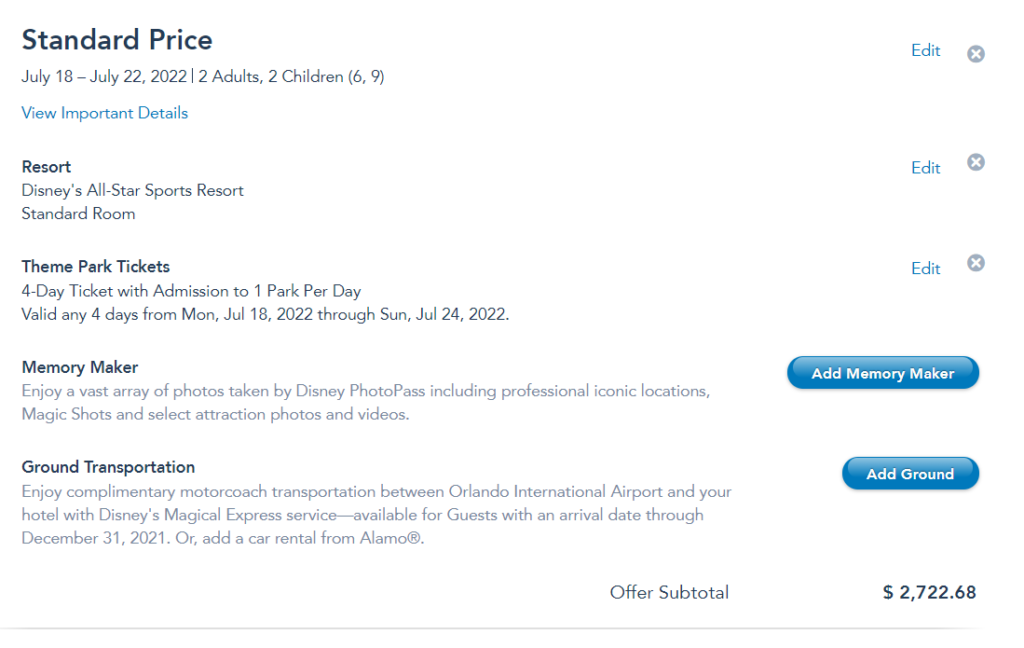Remove Theme Park Tickets with X icon
Screen dimensions: 1024x648
[976, 263]
